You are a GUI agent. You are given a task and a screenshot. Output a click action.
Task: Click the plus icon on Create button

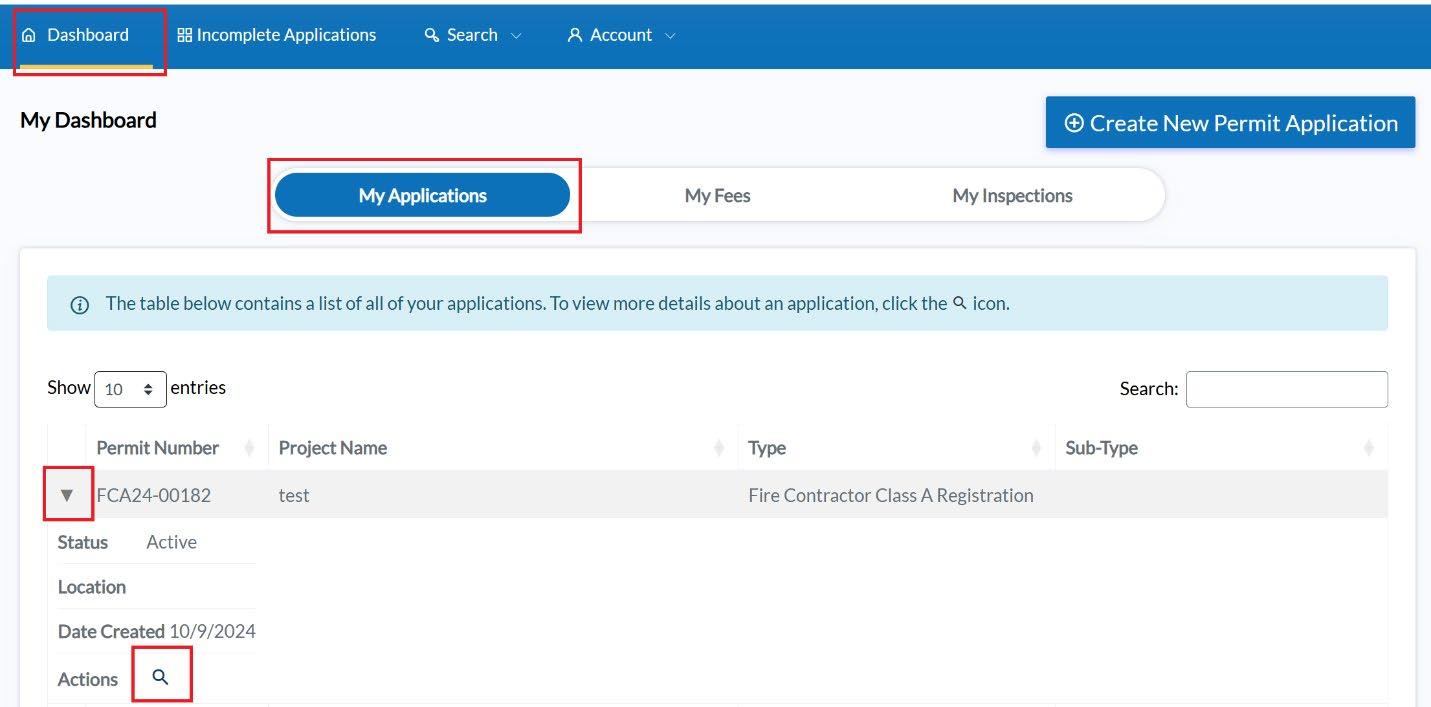1074,123
